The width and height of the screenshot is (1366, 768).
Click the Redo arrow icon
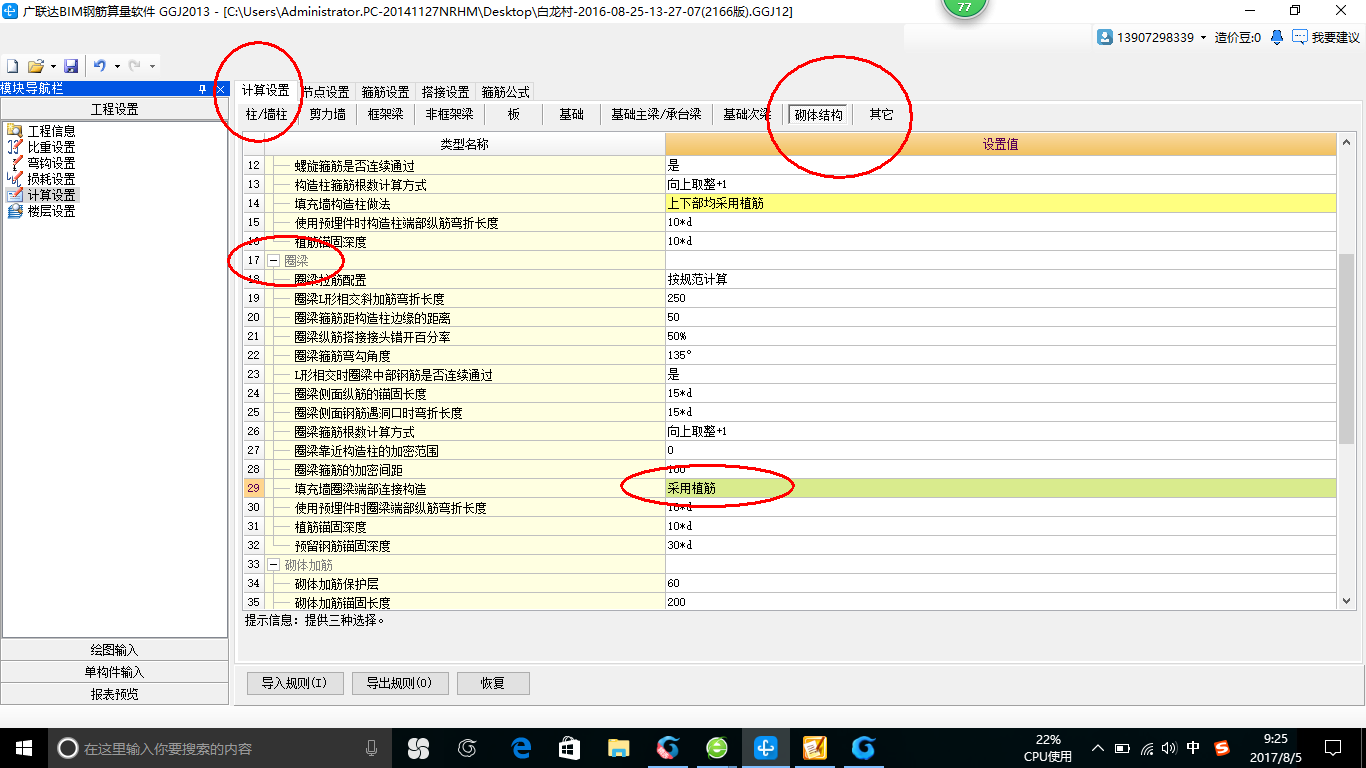tap(134, 66)
